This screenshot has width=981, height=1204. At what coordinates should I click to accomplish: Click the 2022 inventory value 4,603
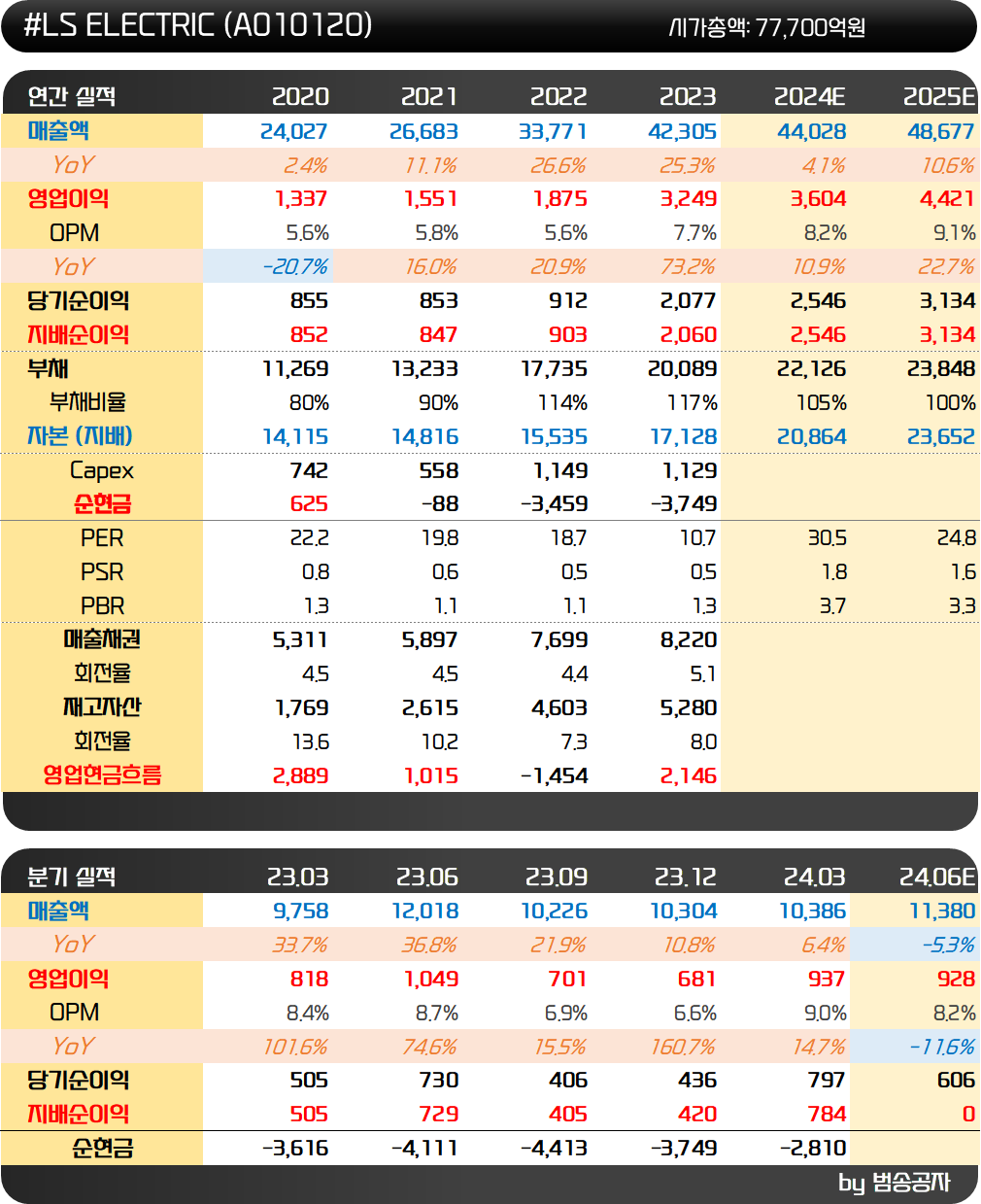tap(559, 707)
